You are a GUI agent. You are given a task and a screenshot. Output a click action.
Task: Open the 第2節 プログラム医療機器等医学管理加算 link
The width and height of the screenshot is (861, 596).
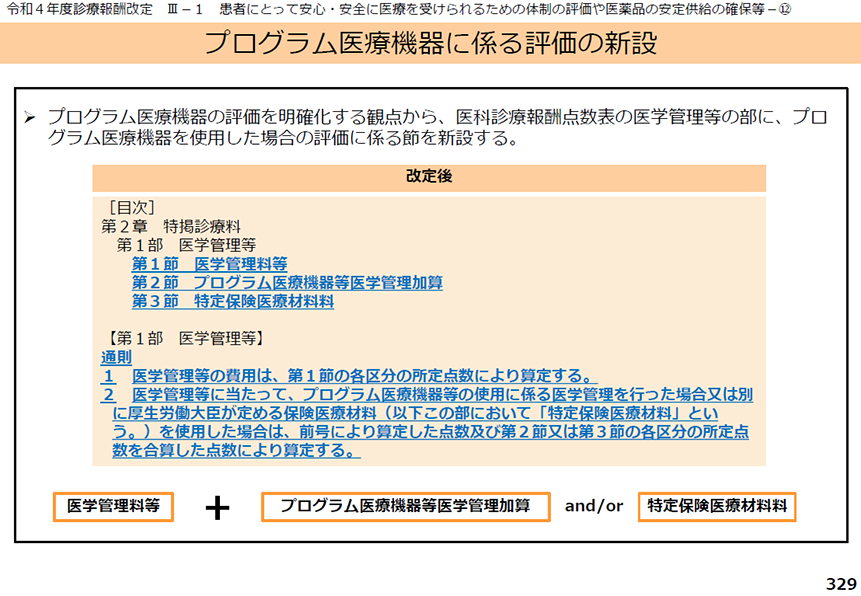coord(287,283)
